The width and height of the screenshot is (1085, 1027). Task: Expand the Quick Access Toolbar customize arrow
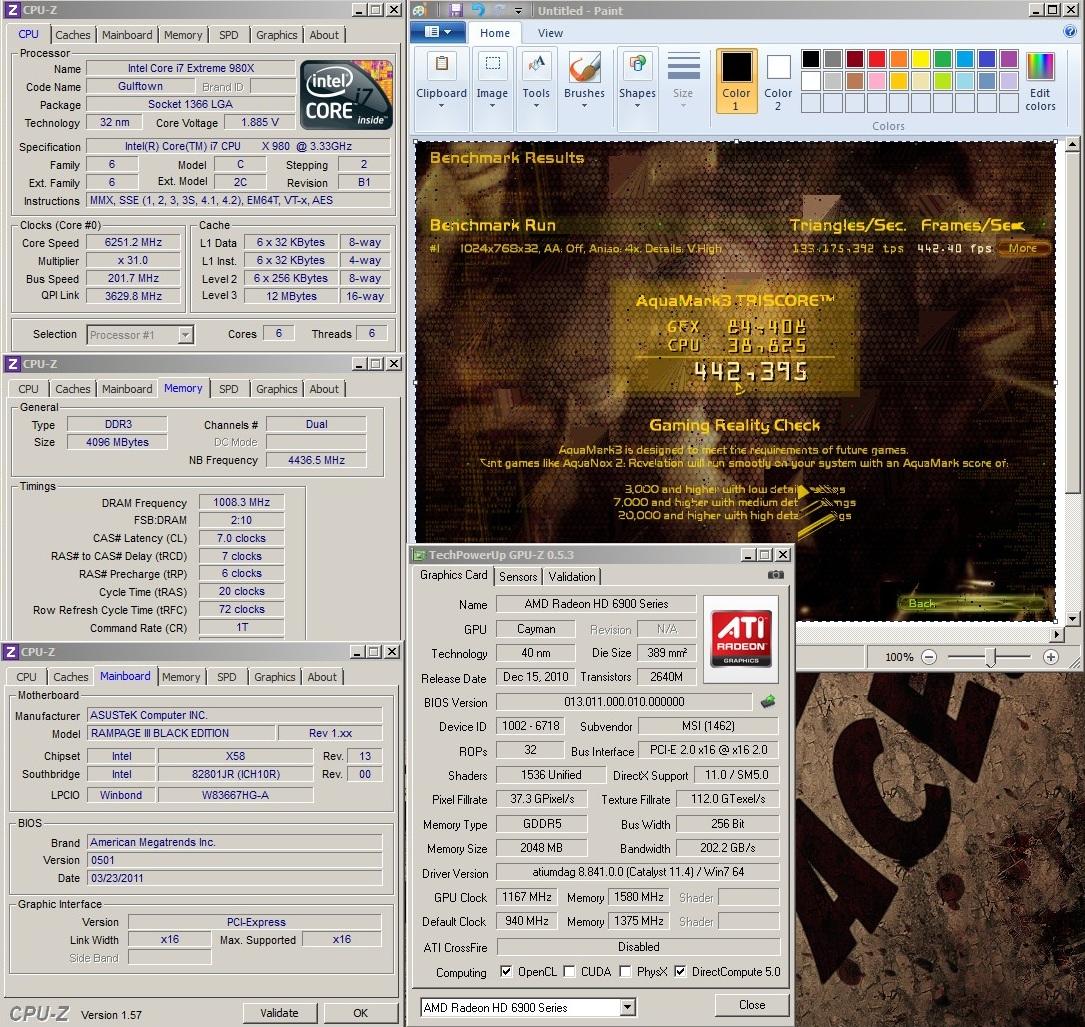[518, 11]
